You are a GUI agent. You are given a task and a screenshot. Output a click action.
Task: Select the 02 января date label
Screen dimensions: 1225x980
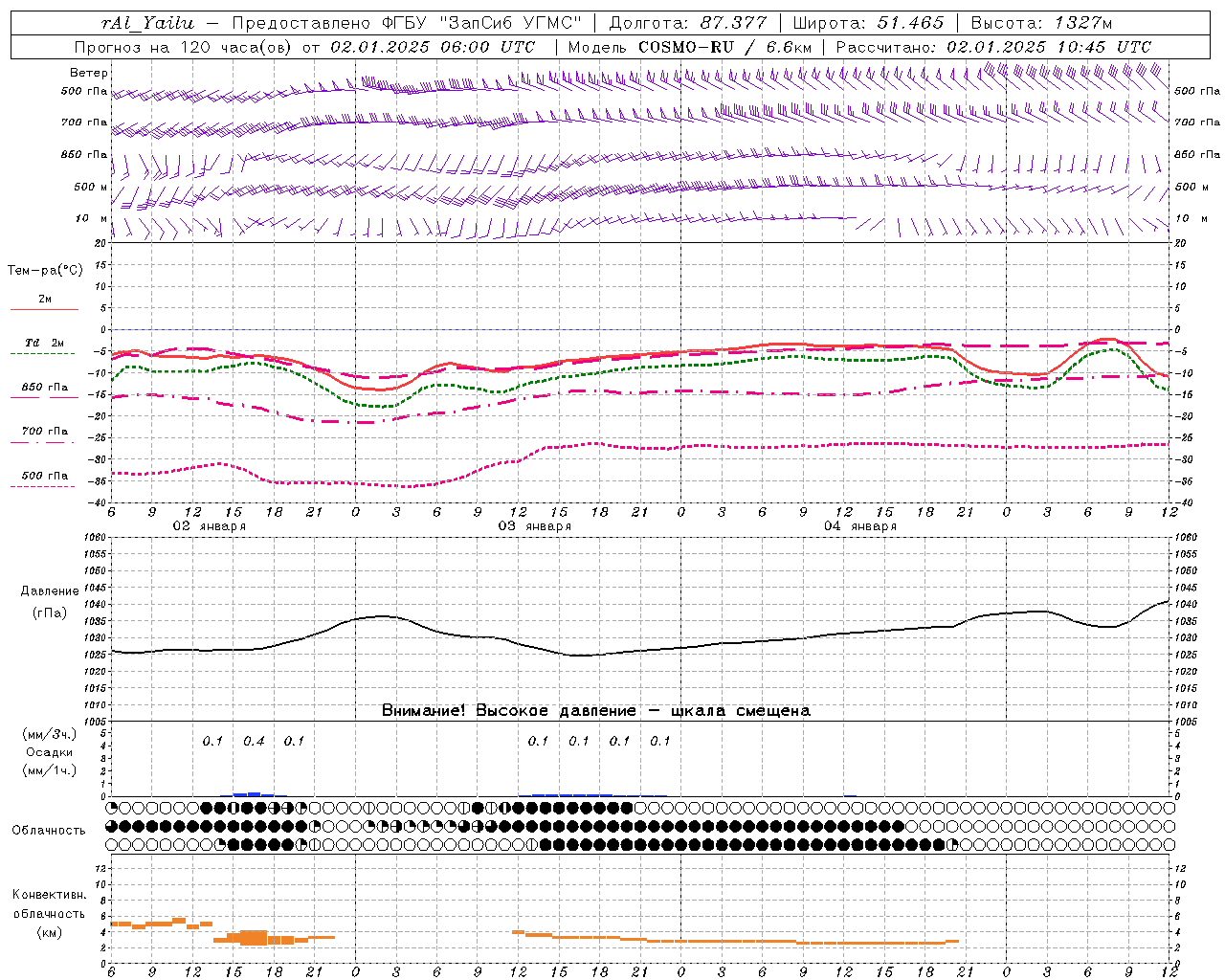pos(209,526)
